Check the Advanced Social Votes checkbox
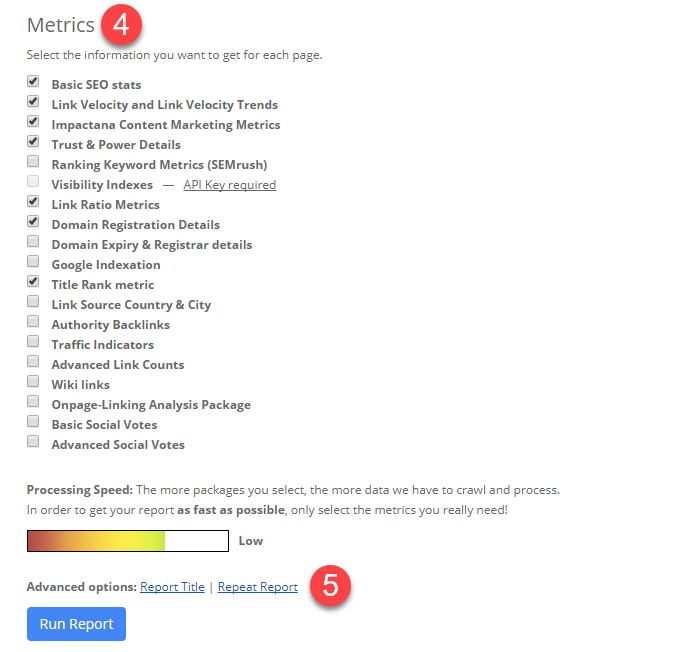The width and height of the screenshot is (698, 652). 33,441
